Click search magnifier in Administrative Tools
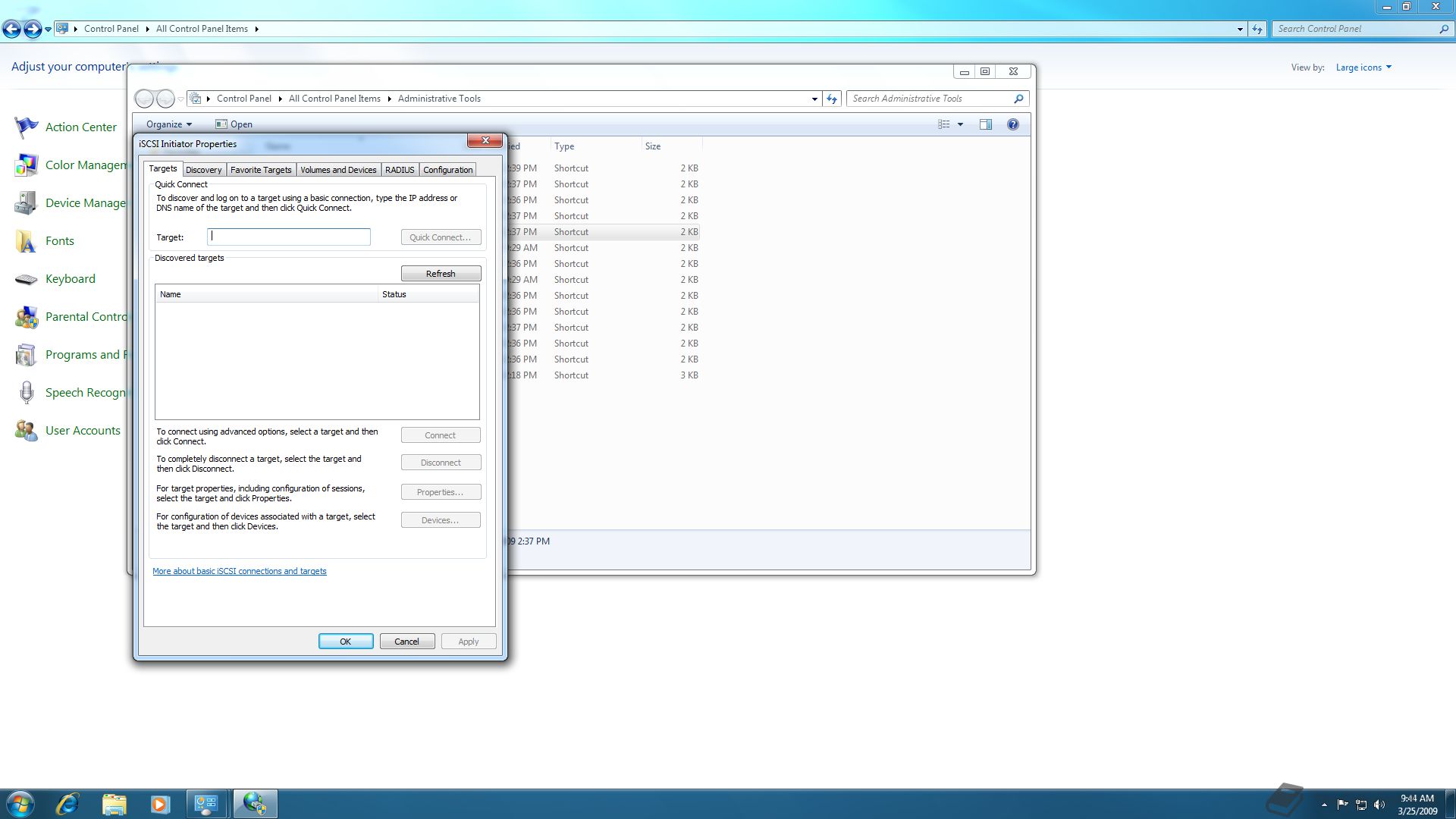 point(1018,99)
